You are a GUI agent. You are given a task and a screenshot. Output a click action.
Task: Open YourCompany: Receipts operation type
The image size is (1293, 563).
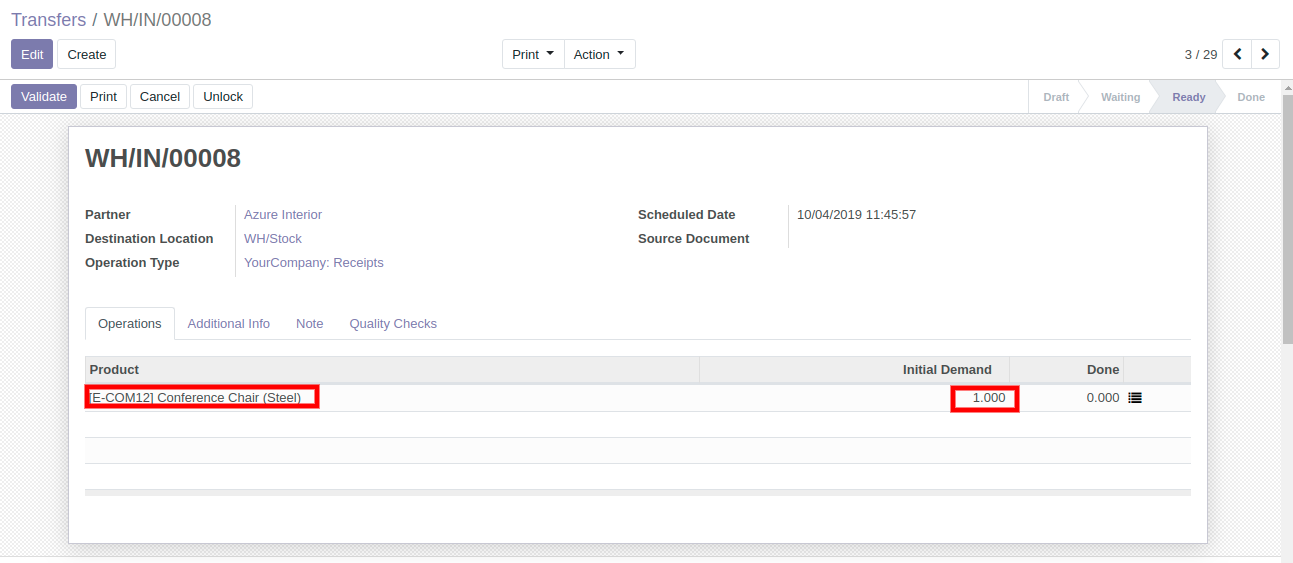pos(314,262)
